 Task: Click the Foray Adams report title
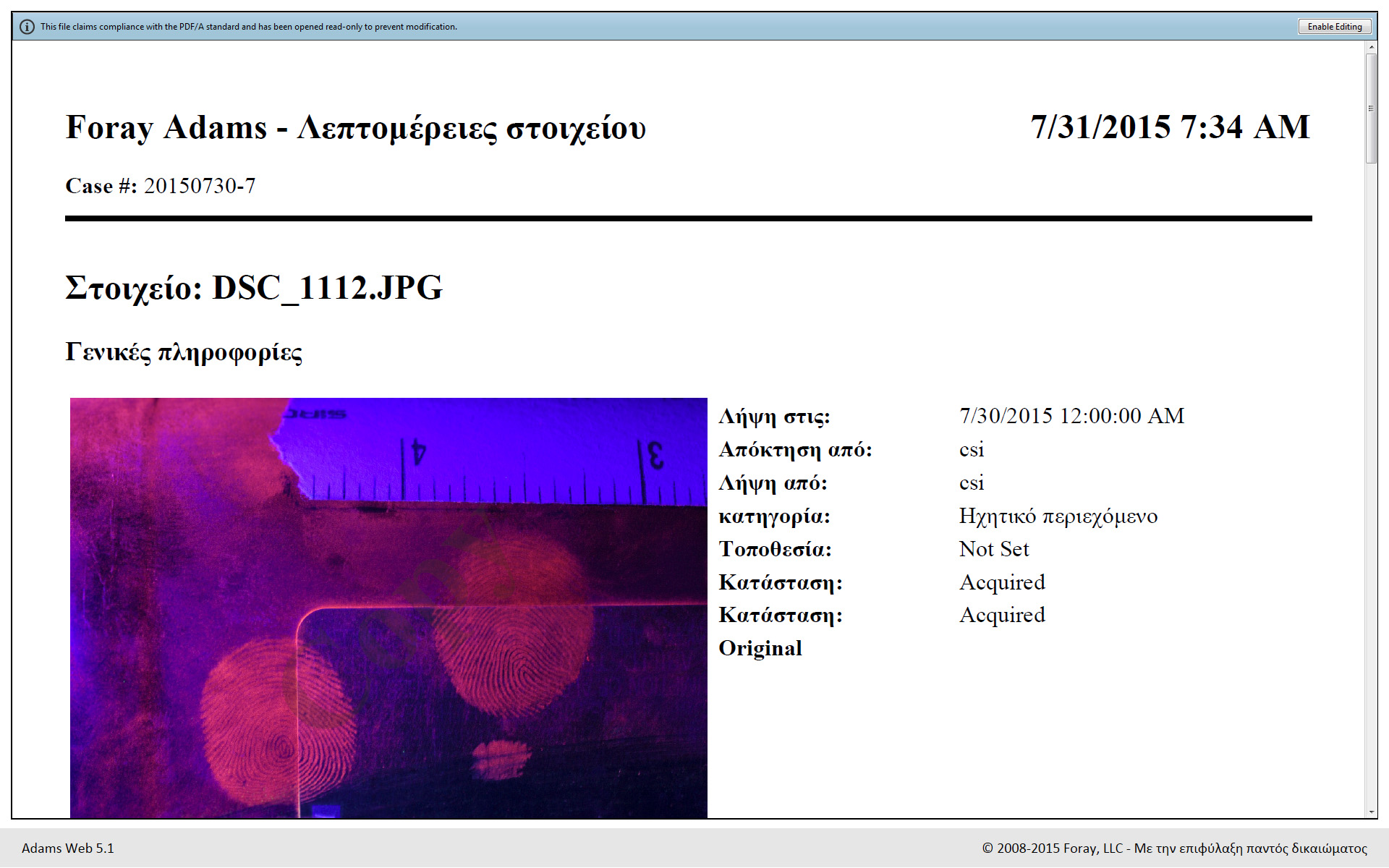coord(355,128)
